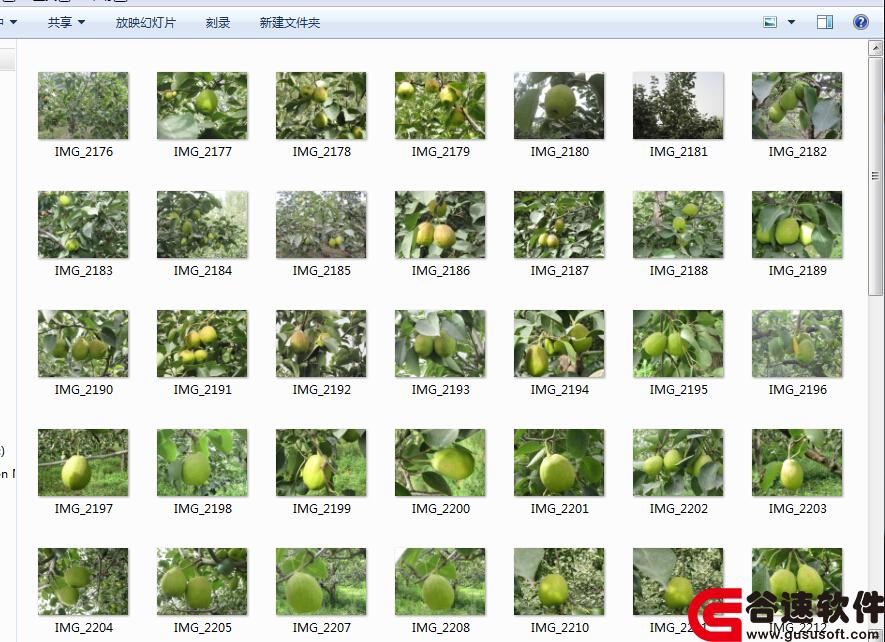Click the change view icon

[x=770, y=23]
